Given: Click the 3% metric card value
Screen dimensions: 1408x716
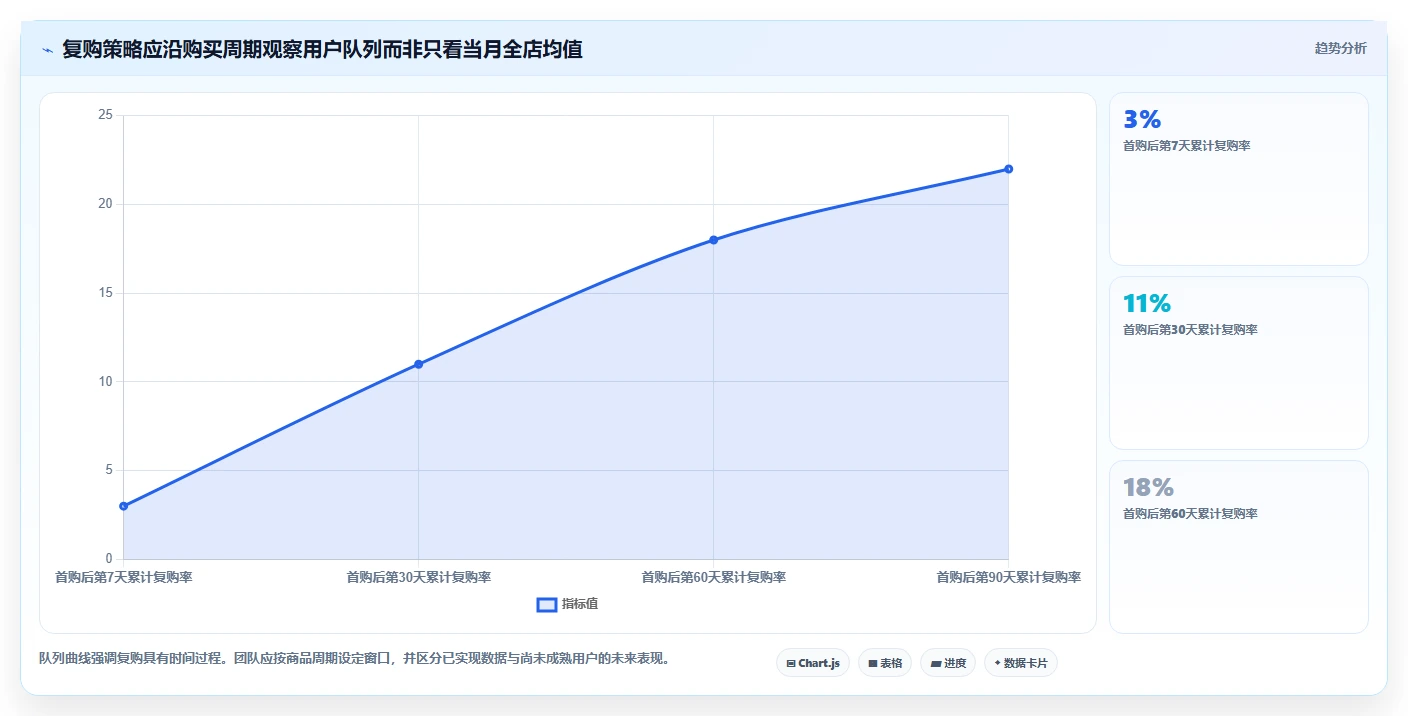Looking at the screenshot, I should (1142, 120).
